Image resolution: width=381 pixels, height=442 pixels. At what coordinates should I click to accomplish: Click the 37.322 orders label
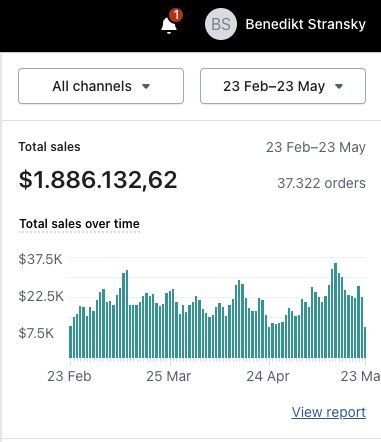(321, 183)
